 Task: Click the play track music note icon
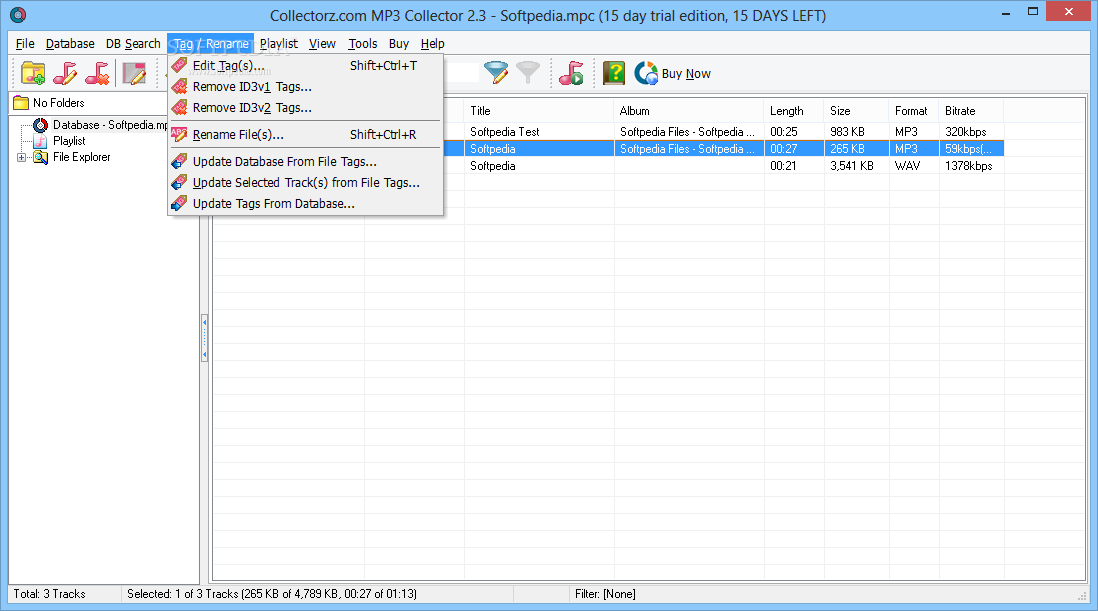pyautogui.click(x=571, y=73)
